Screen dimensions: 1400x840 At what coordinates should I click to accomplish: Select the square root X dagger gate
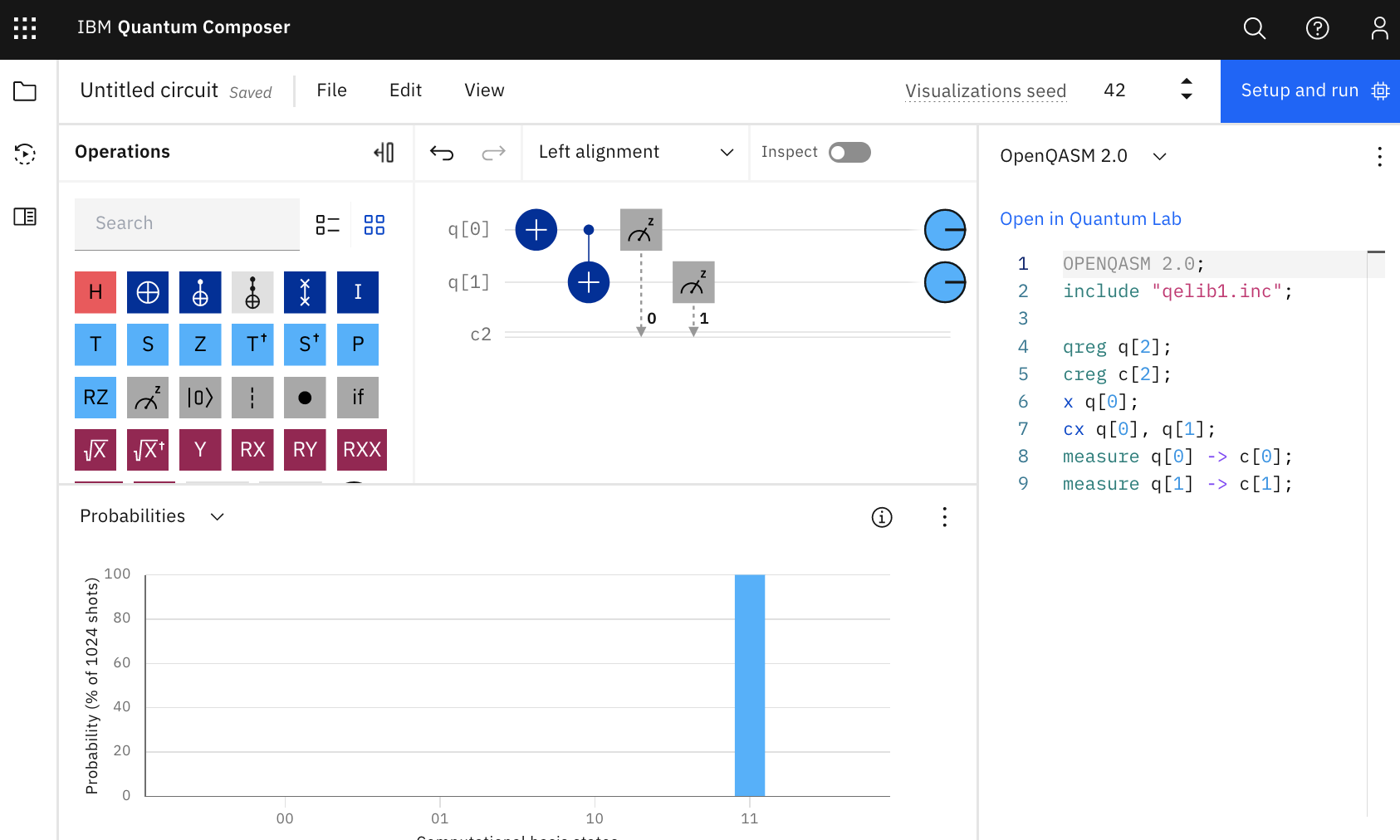click(148, 450)
